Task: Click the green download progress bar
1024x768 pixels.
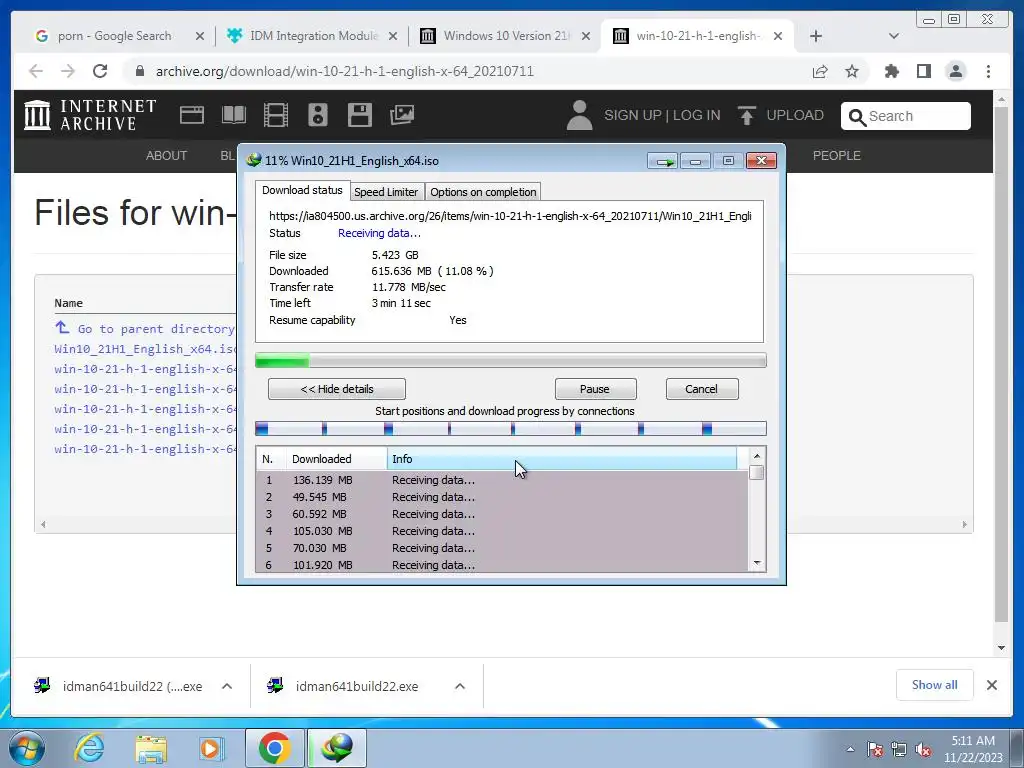Action: click(511, 360)
